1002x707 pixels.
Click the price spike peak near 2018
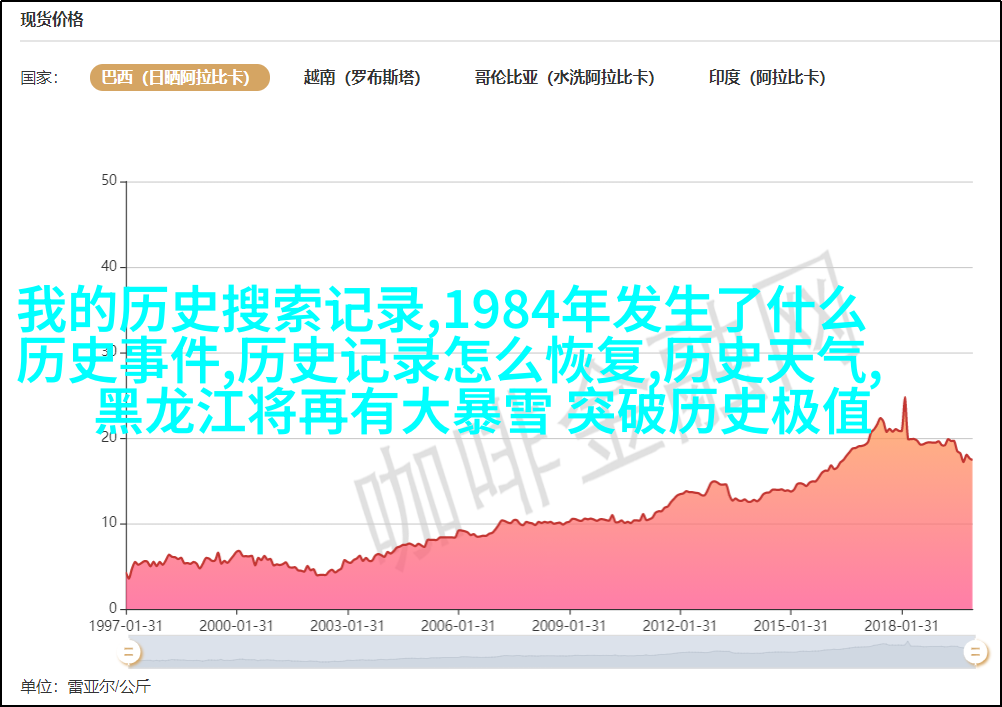click(905, 399)
